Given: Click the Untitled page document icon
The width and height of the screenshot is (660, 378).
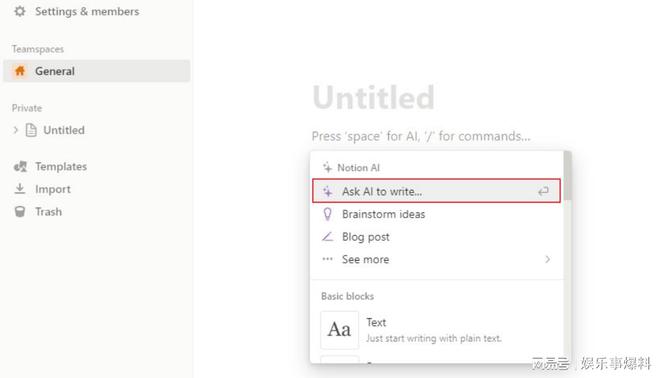Looking at the screenshot, I should 31,130.
